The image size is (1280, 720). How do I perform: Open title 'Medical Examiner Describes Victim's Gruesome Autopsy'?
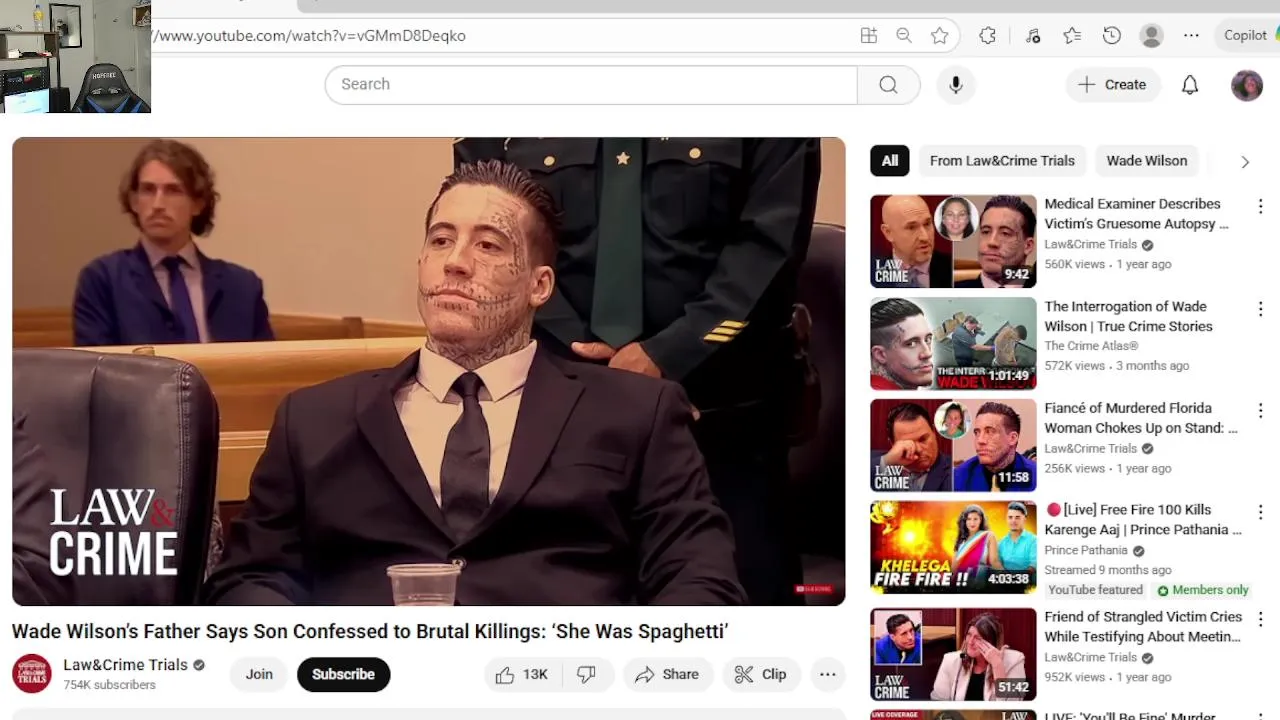pyautogui.click(x=1136, y=214)
